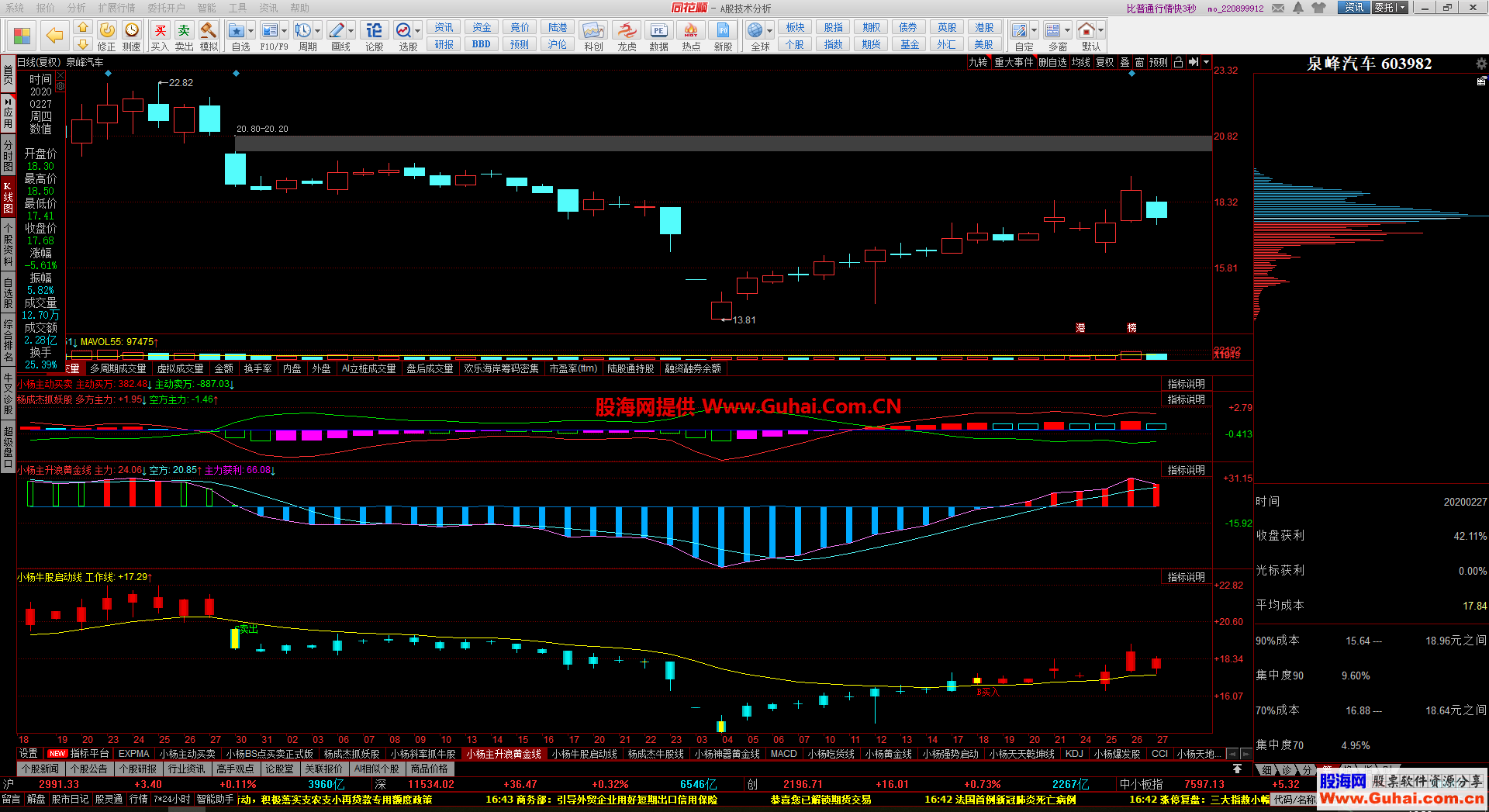Open the 全球 global markets globe
This screenshot has height=812, width=1489.
(x=755, y=30)
